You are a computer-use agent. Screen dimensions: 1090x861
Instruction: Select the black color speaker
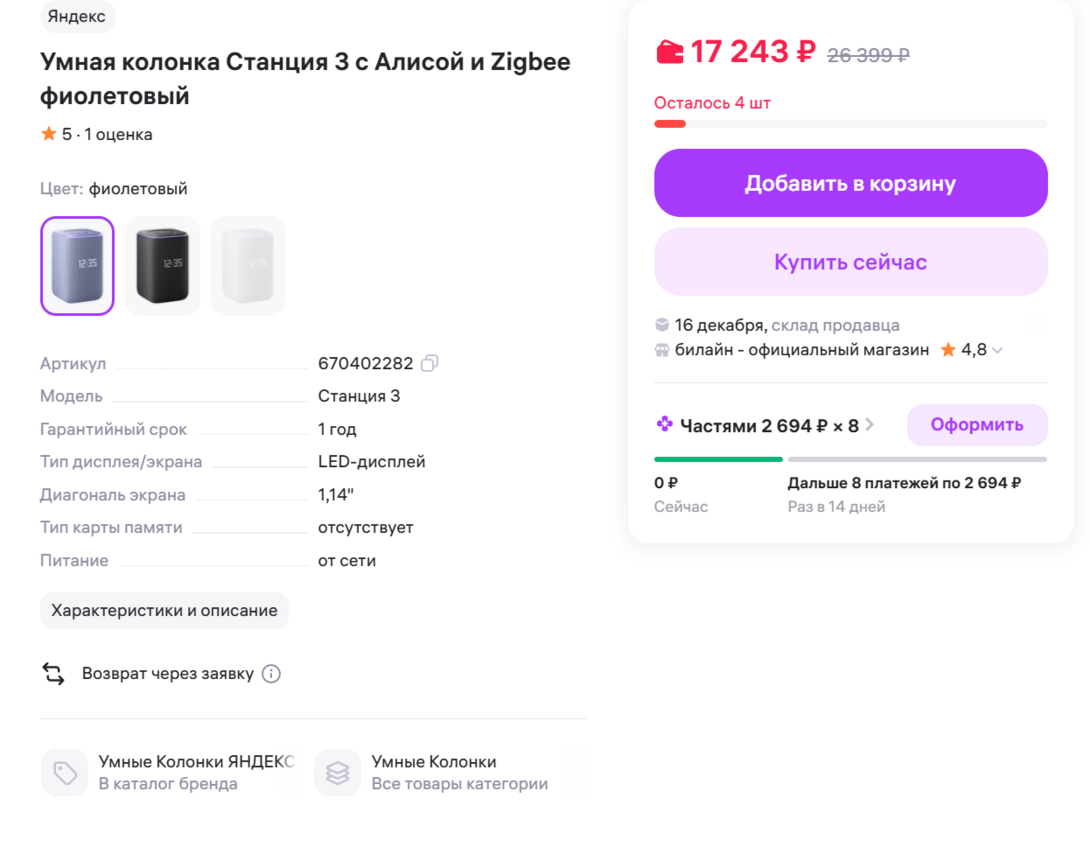tap(162, 266)
